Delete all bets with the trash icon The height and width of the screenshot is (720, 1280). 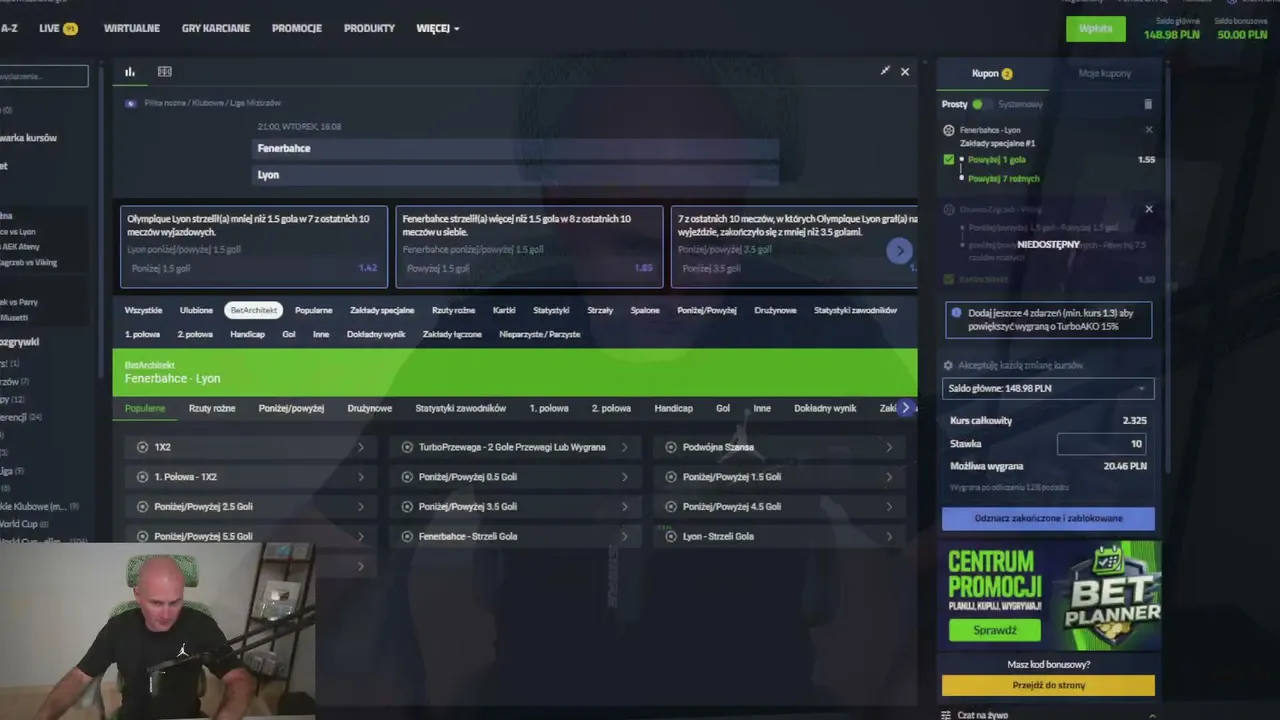click(x=1148, y=104)
